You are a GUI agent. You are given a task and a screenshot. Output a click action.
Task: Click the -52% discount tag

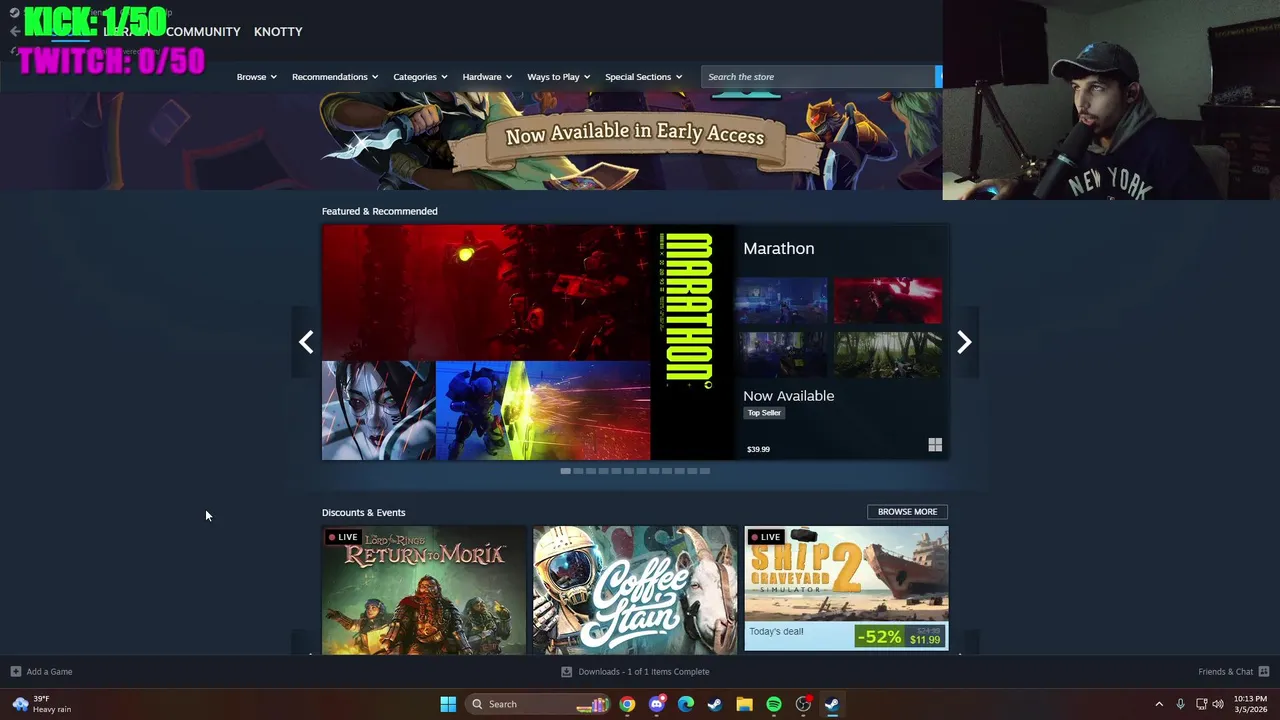point(878,637)
